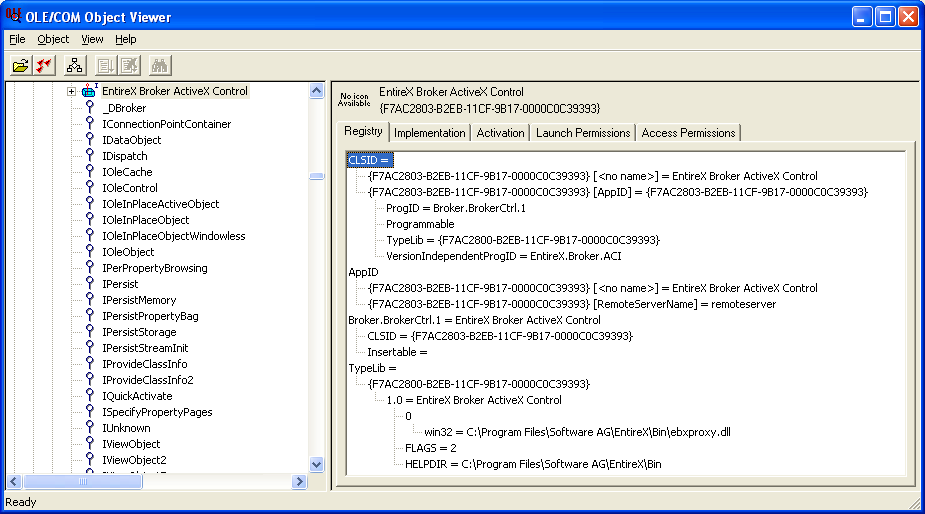
Task: Switch to the Implementation tab
Action: [429, 133]
